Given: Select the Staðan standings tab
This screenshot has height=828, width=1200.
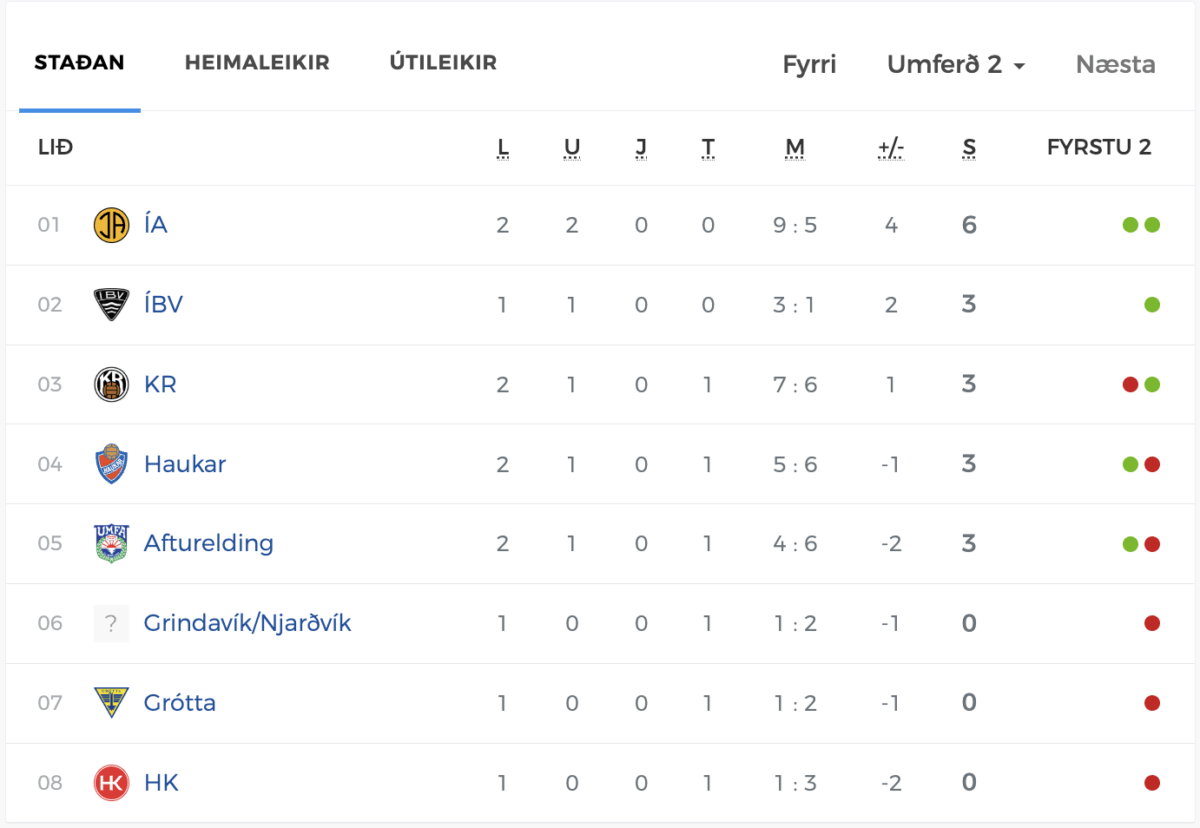Looking at the screenshot, I should 79,63.
